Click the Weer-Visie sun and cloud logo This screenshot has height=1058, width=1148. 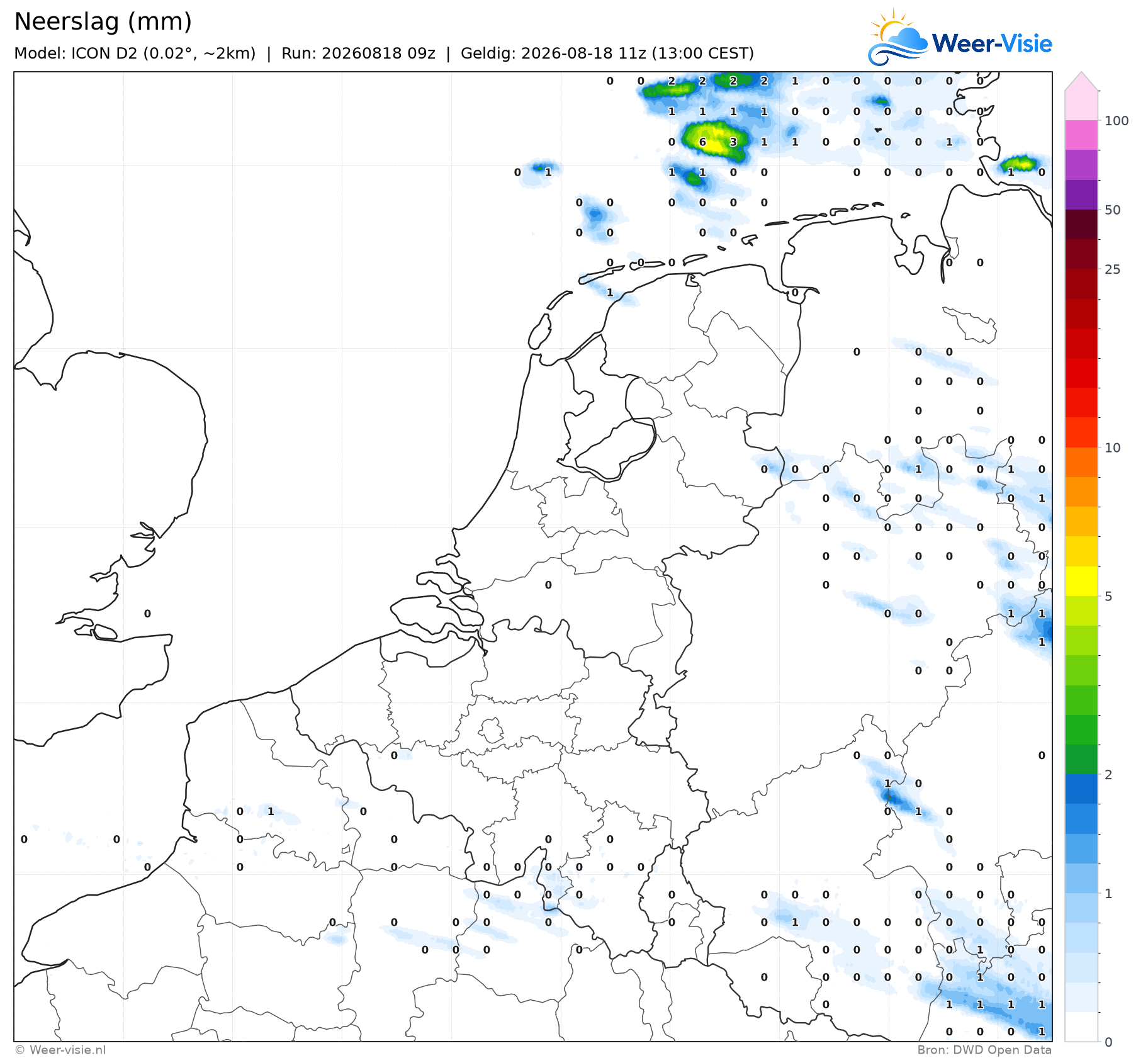pos(898,38)
